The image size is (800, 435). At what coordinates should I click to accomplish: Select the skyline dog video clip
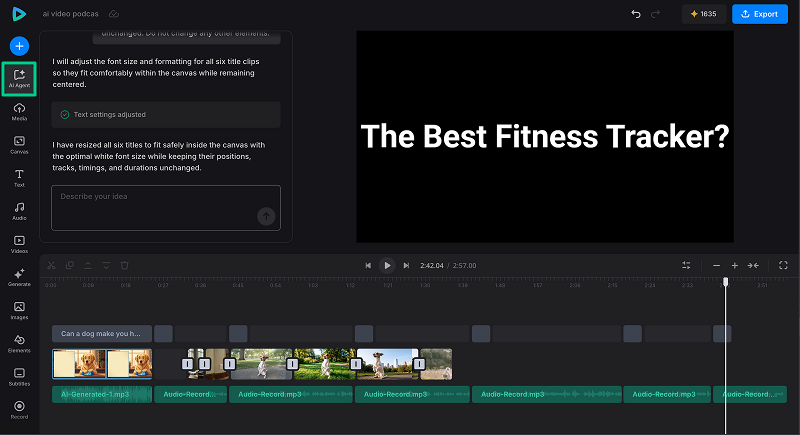(x=388, y=364)
